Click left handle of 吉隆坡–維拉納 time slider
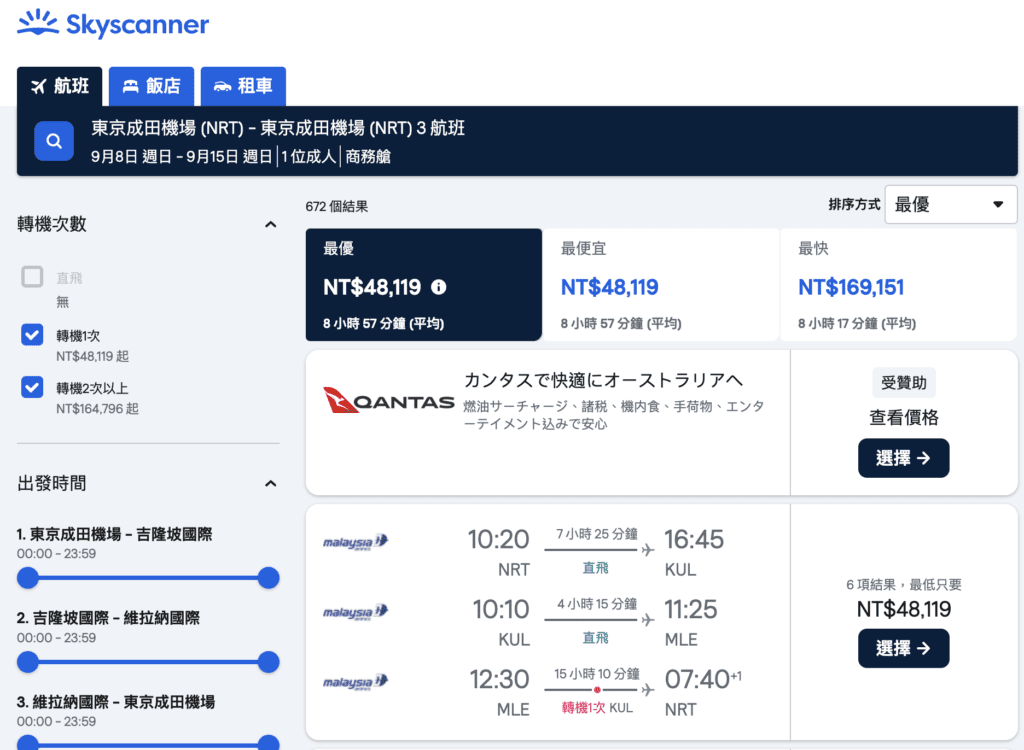The height and width of the screenshot is (750, 1024). (x=28, y=662)
